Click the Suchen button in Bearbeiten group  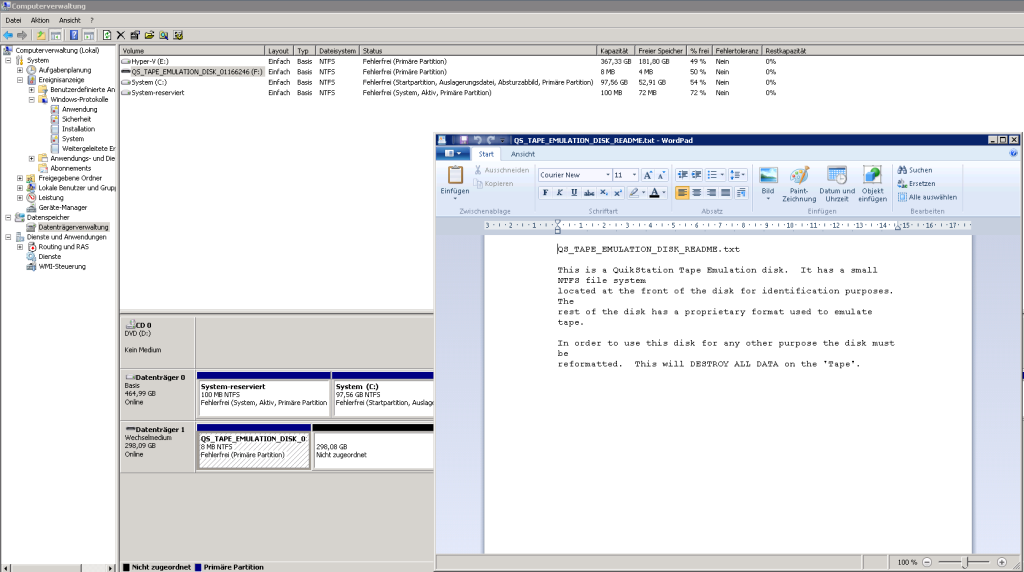coord(915,170)
